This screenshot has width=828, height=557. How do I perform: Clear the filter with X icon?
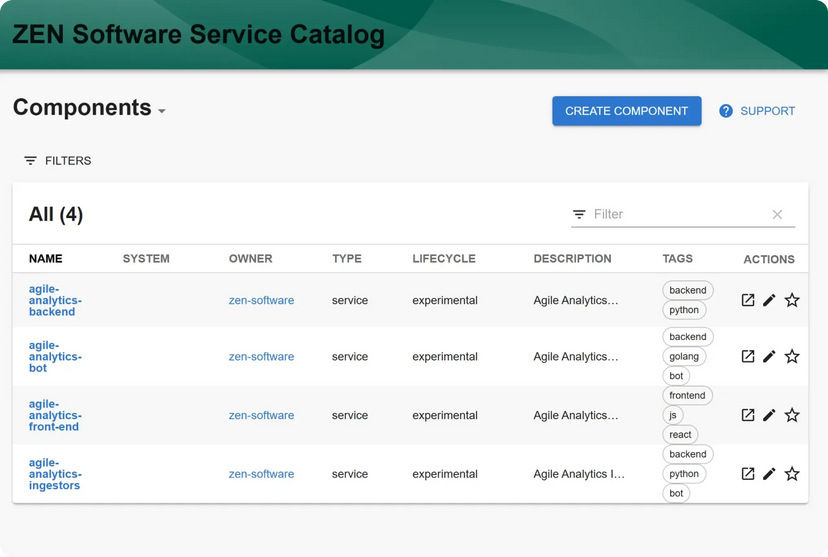[x=777, y=214]
